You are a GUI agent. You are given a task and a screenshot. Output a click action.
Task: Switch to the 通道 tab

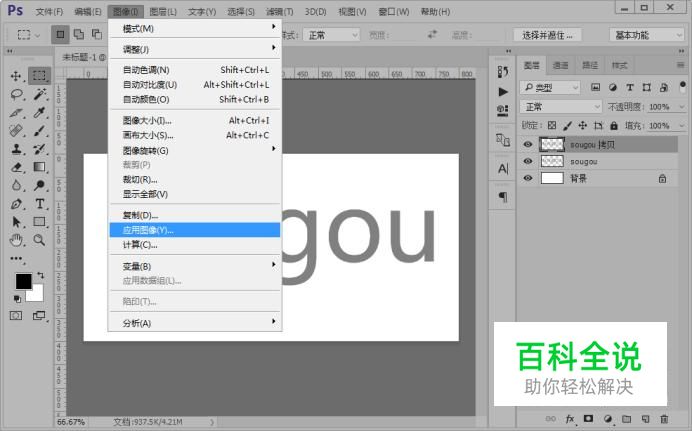click(560, 65)
